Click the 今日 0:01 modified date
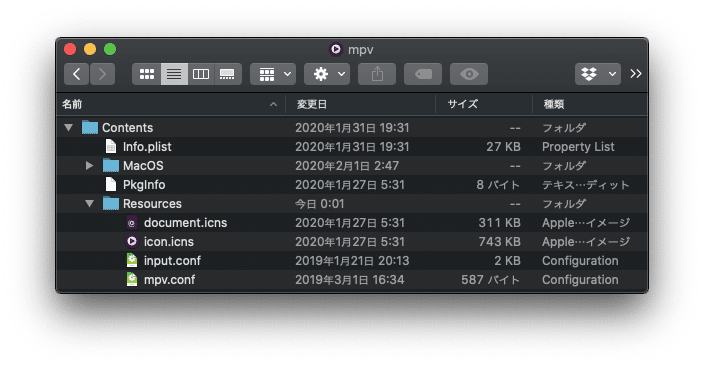Image resolution: width=704 pixels, height=367 pixels. pyautogui.click(x=320, y=204)
